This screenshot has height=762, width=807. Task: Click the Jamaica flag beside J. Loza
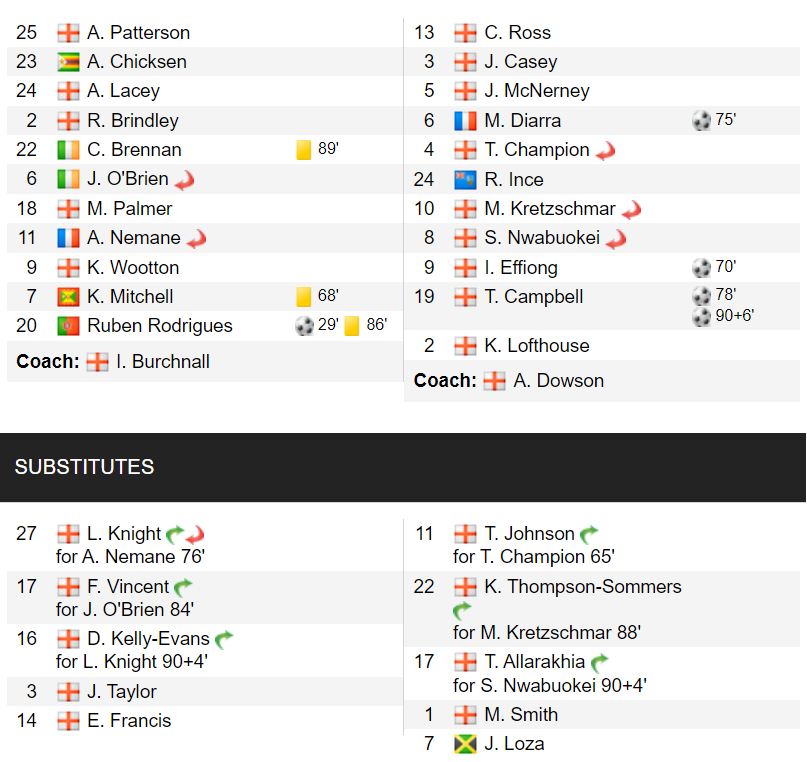click(x=465, y=744)
